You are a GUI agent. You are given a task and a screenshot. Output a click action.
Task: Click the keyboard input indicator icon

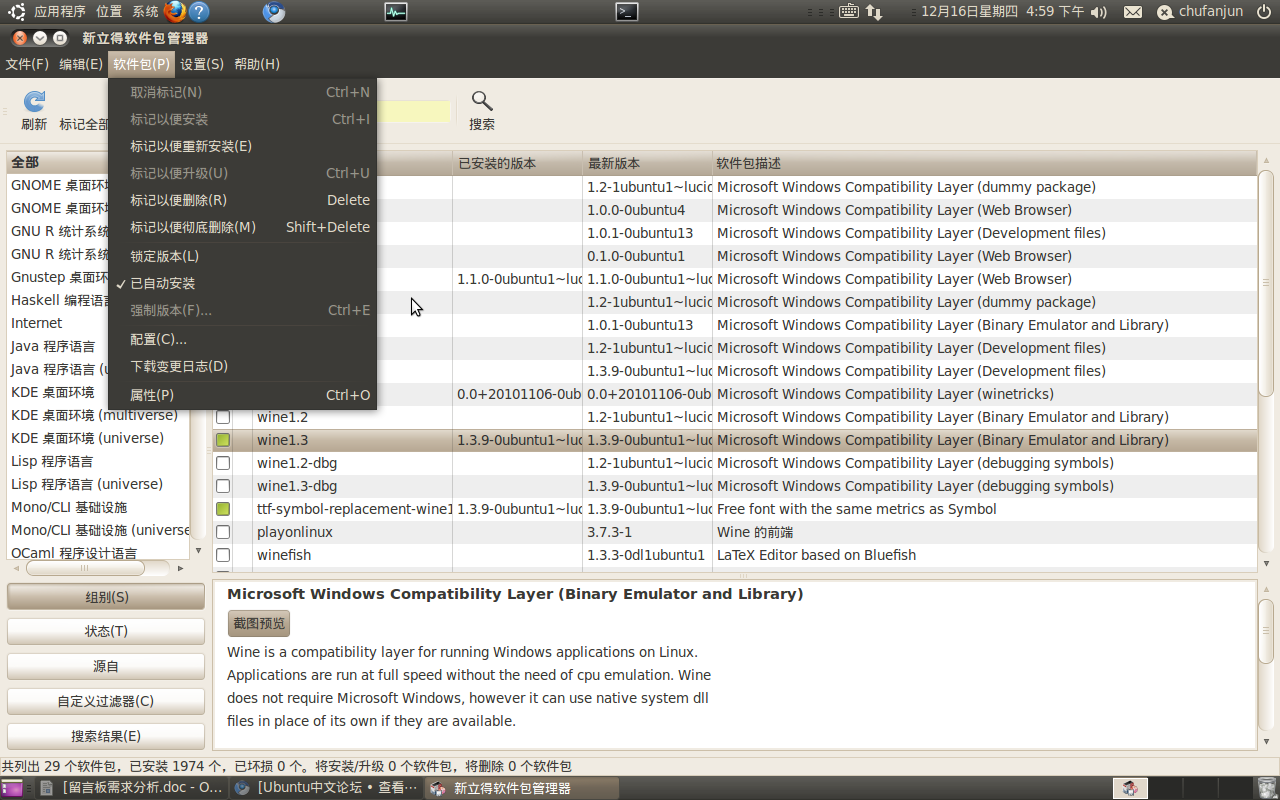848,12
